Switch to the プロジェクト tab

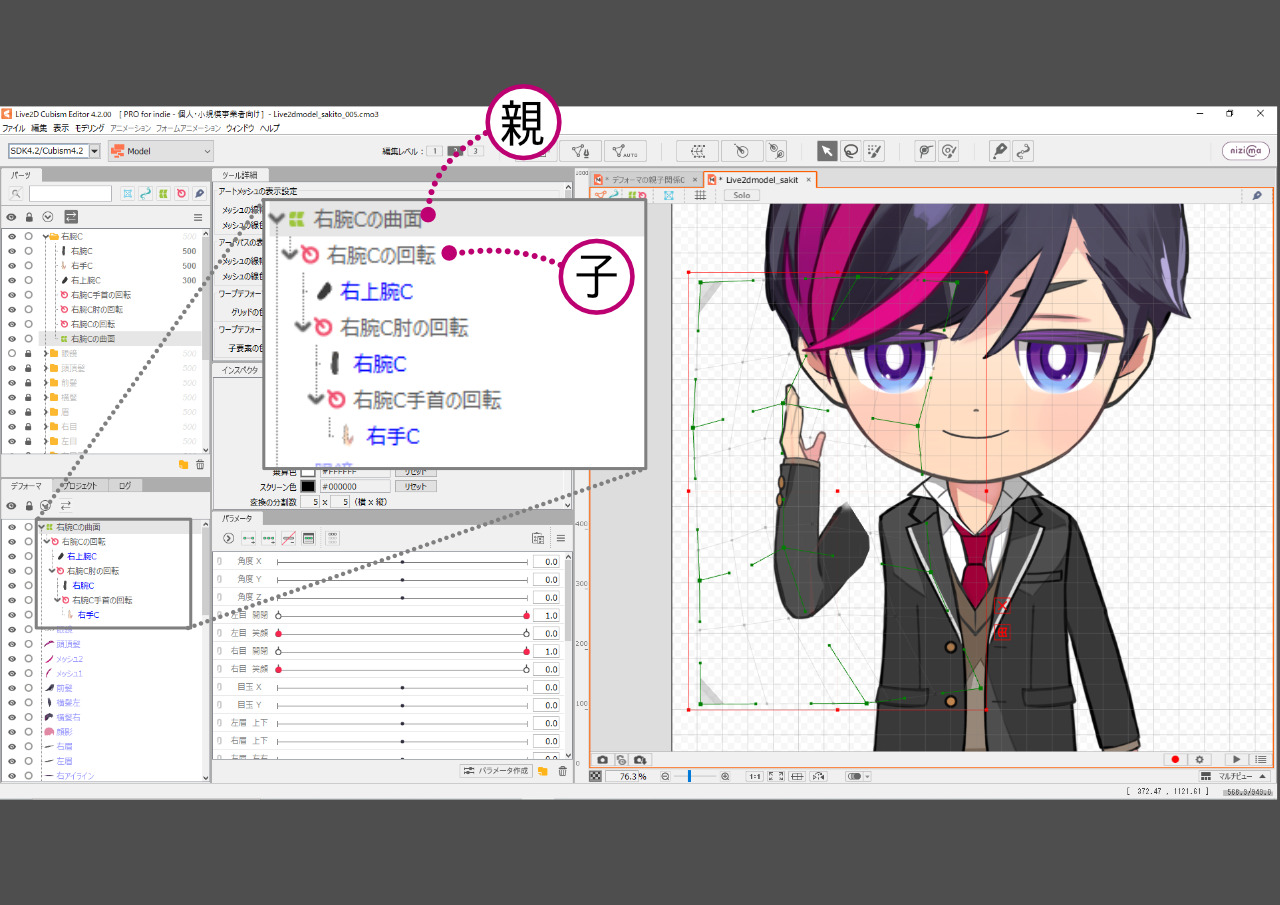[80, 486]
